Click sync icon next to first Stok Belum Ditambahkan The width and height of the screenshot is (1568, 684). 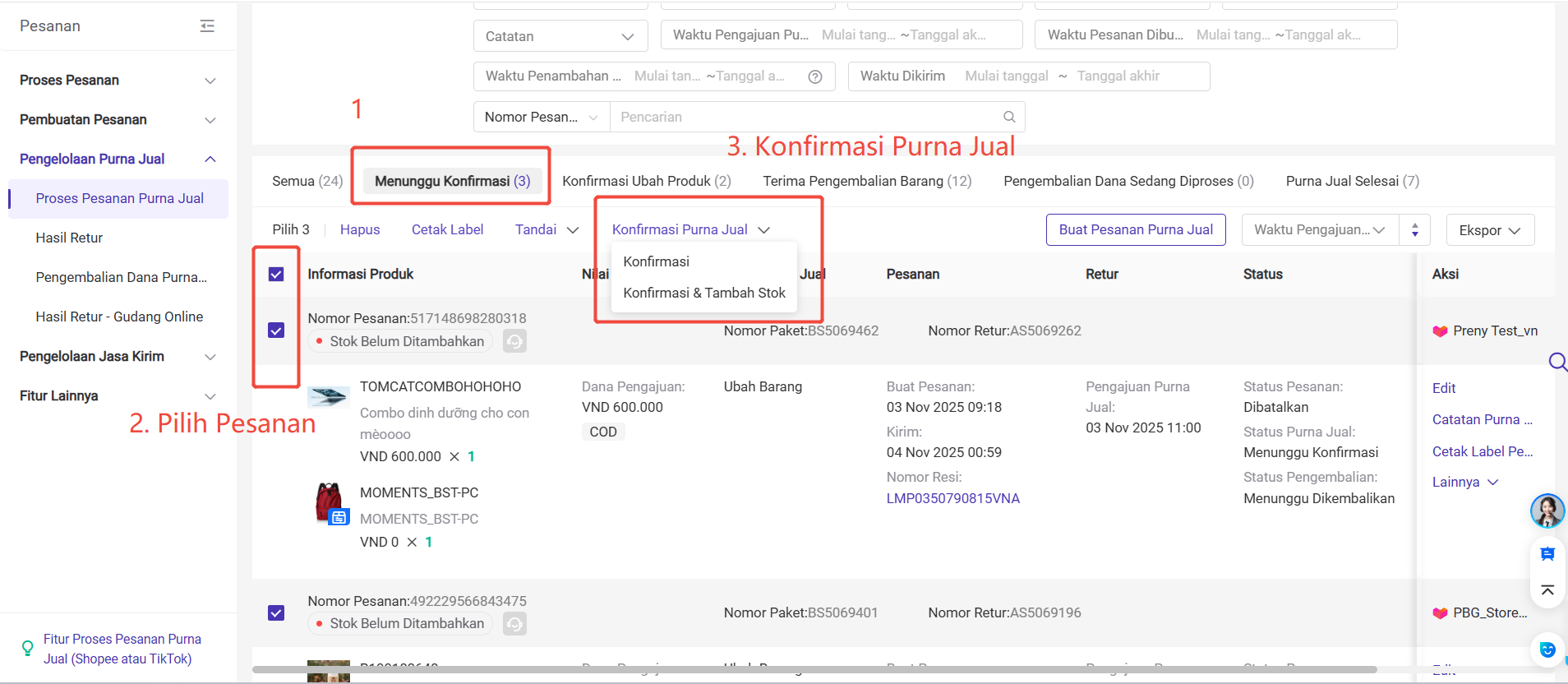[x=514, y=341]
